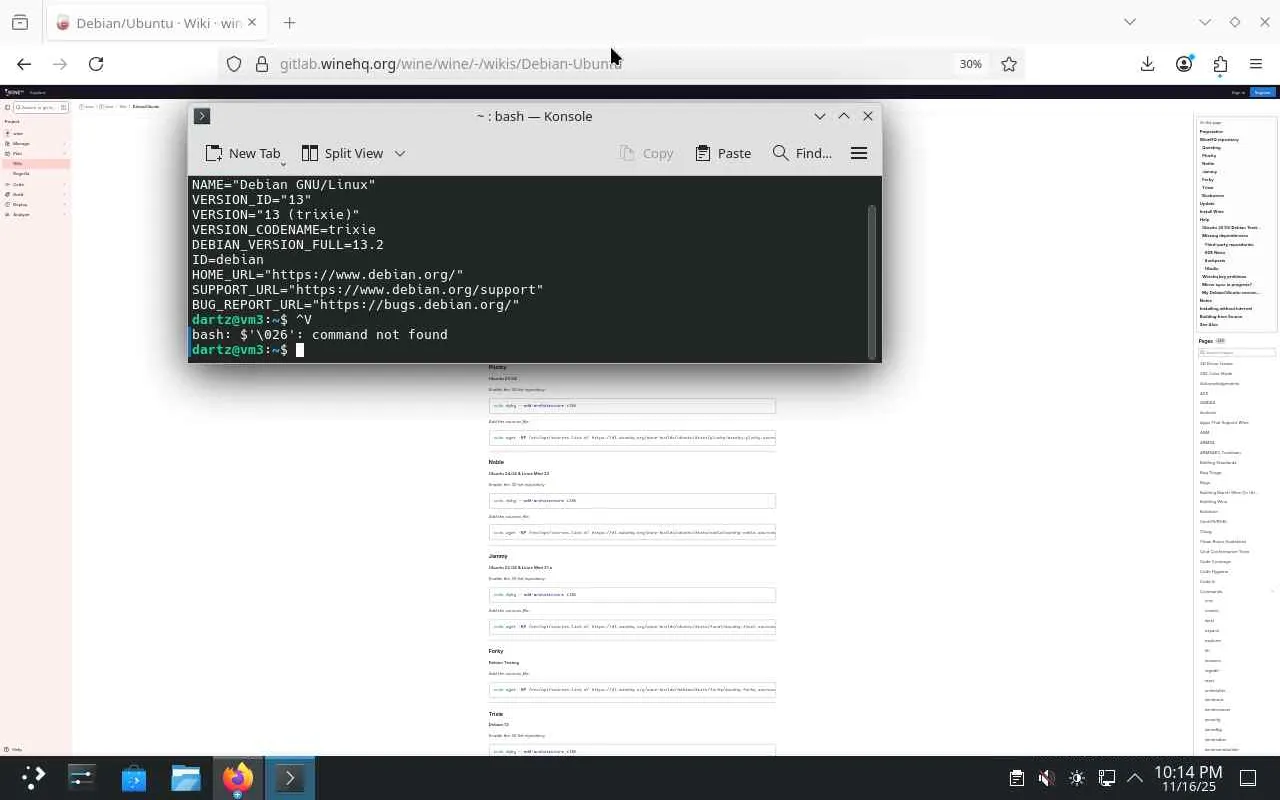Image resolution: width=1280 pixels, height=800 pixels.
Task: Expand the New Tab profile arrow
Action: pyautogui.click(x=284, y=163)
